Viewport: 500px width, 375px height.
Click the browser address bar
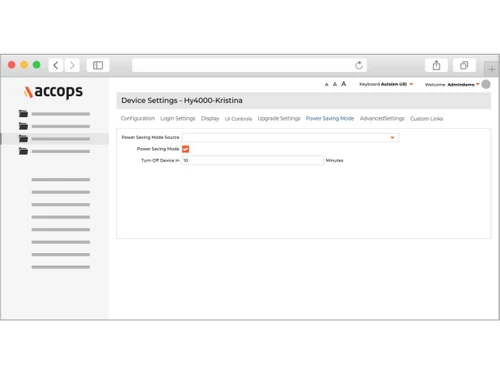[x=249, y=65]
